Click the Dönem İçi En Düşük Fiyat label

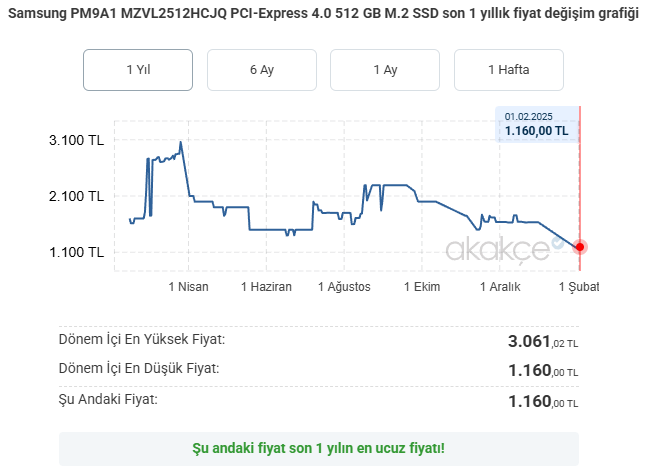139,369
